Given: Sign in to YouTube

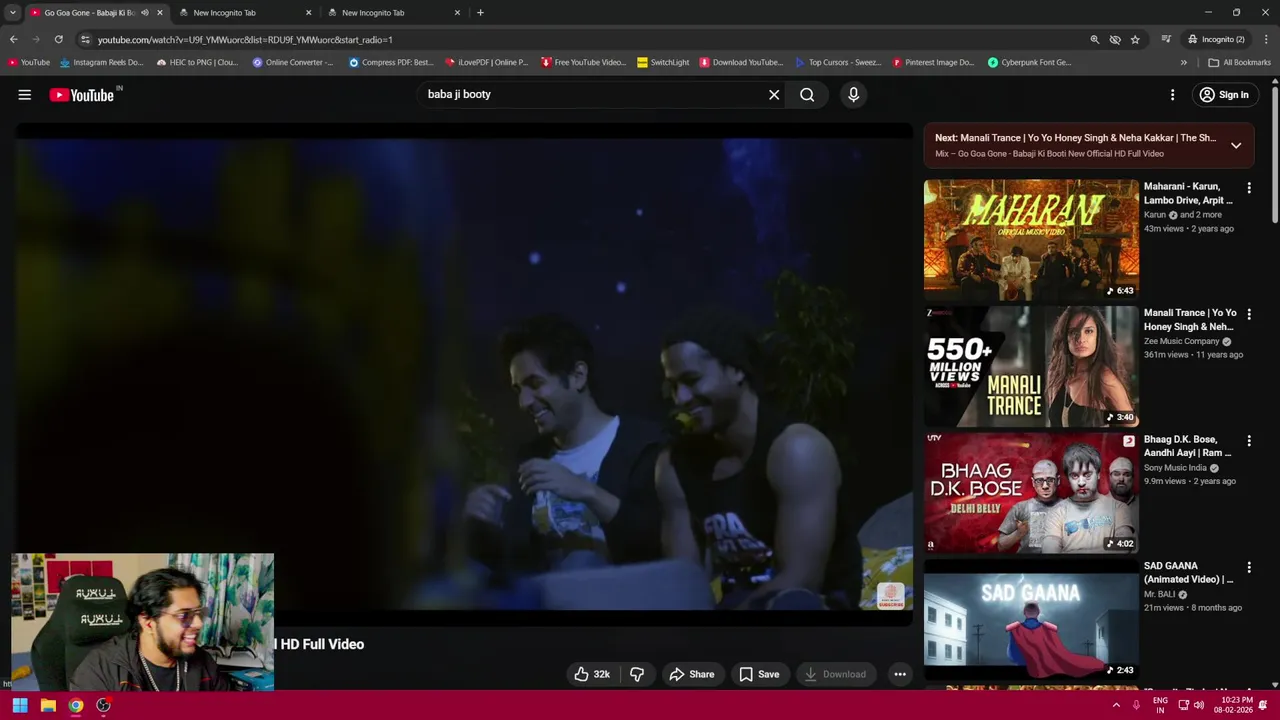Looking at the screenshot, I should [x=1224, y=95].
